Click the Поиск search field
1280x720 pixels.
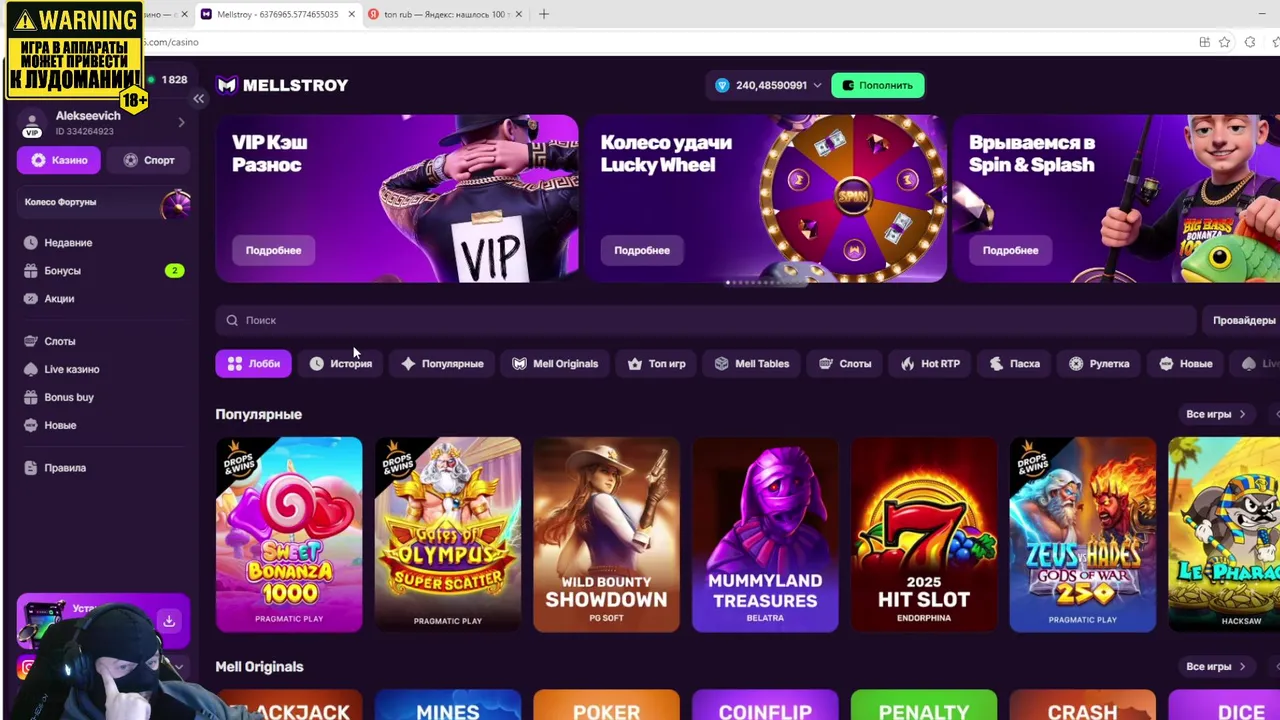[705, 320]
